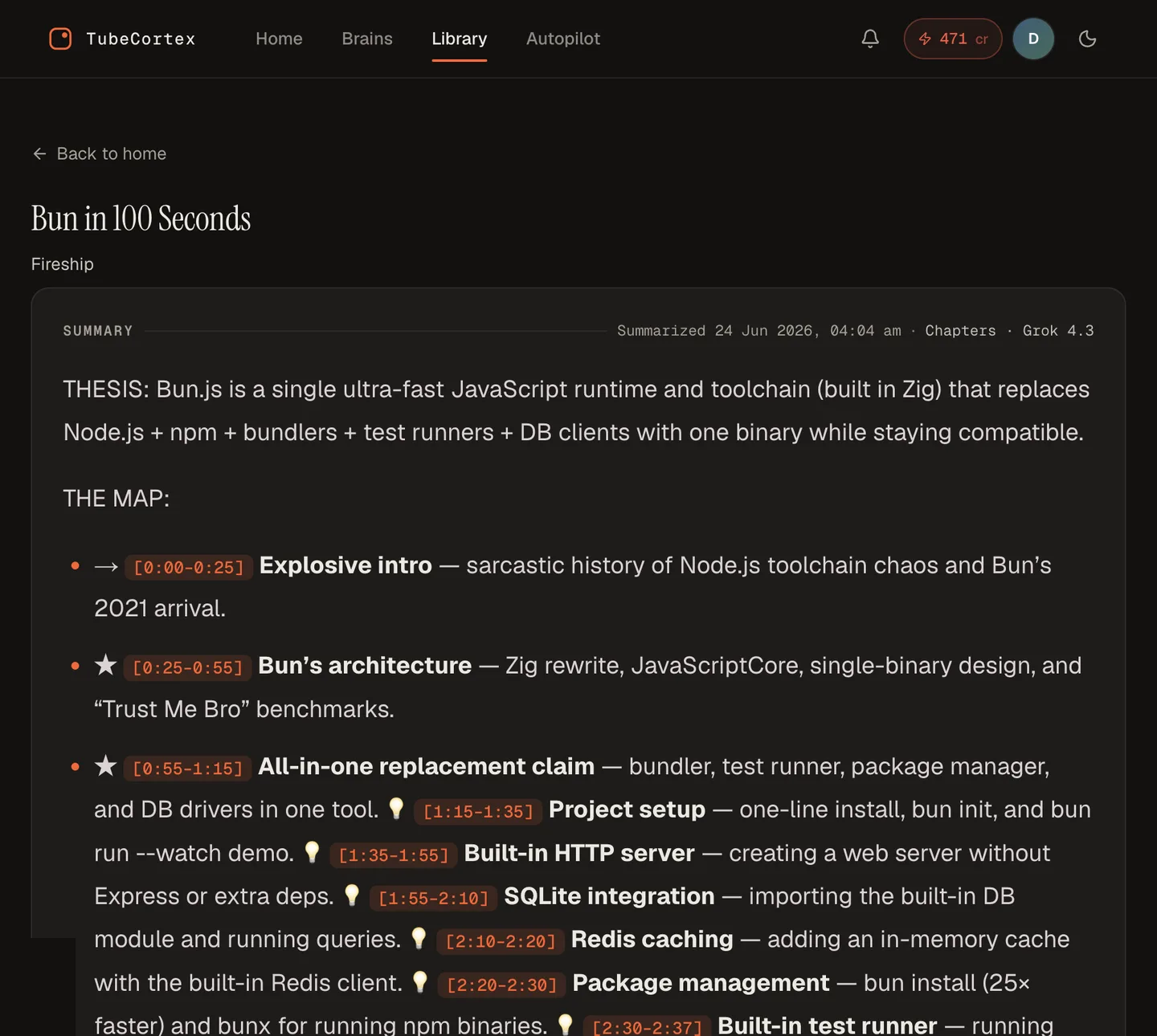The image size is (1157, 1036).
Task: Open the 471 credits balance button
Action: pos(953,39)
